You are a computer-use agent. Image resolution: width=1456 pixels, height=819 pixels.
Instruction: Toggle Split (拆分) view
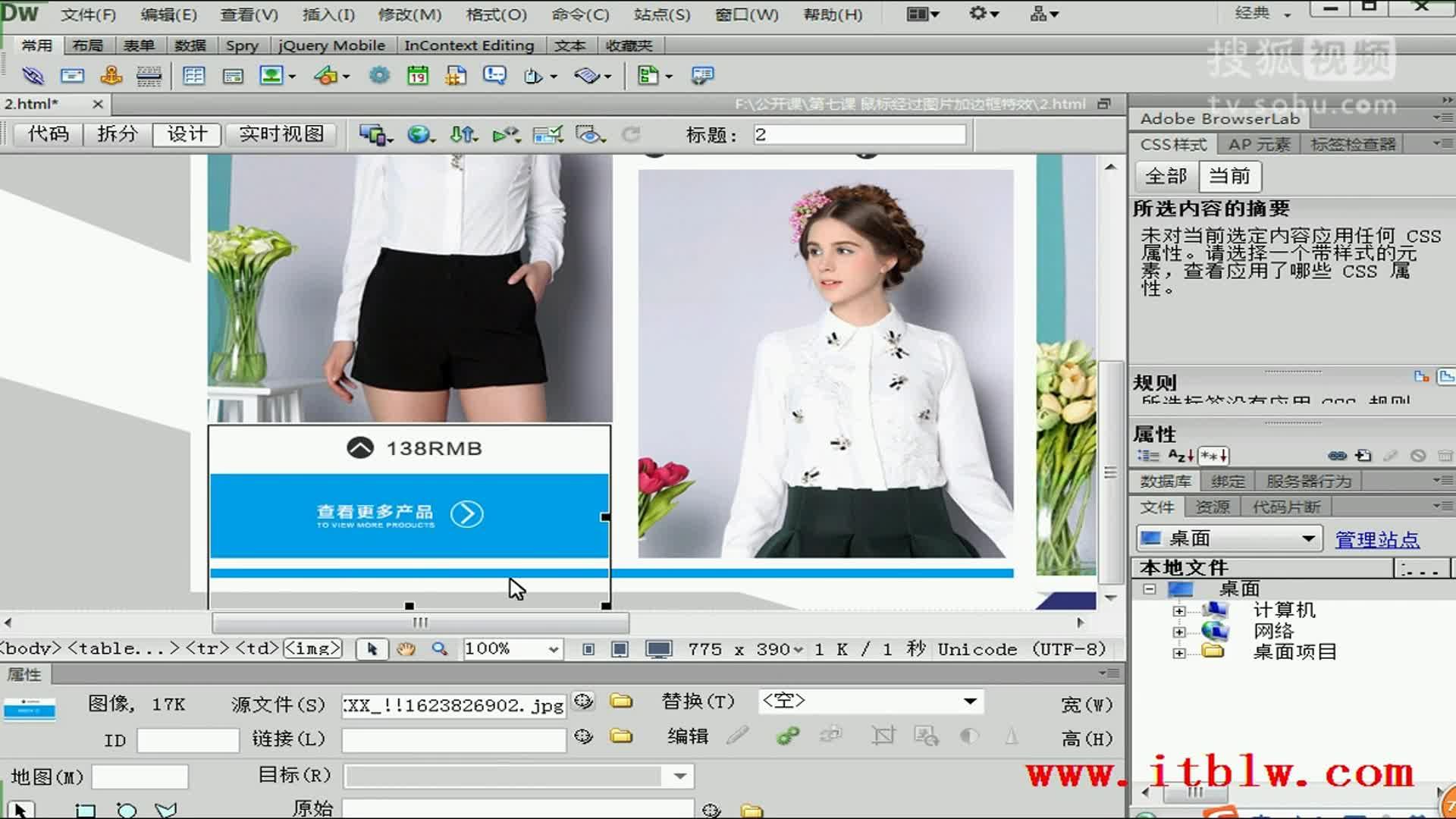(117, 134)
